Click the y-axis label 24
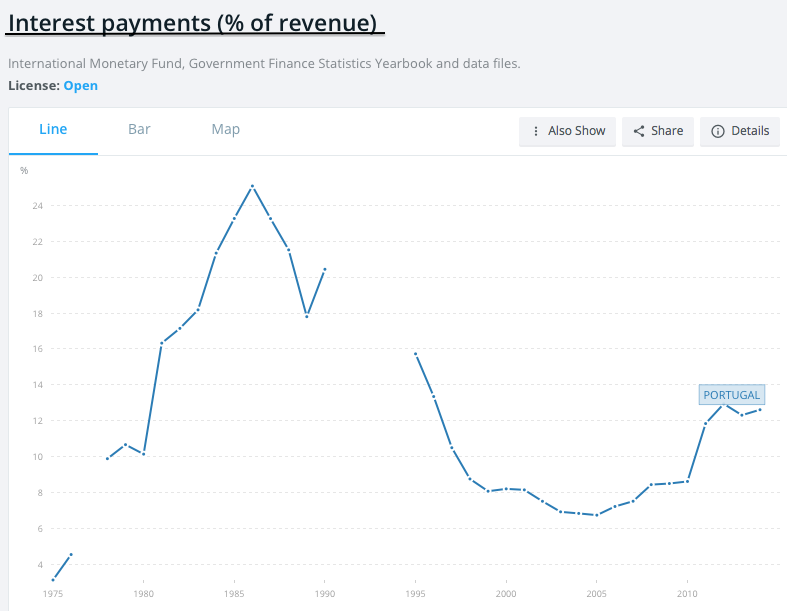The image size is (787, 611). click(38, 206)
